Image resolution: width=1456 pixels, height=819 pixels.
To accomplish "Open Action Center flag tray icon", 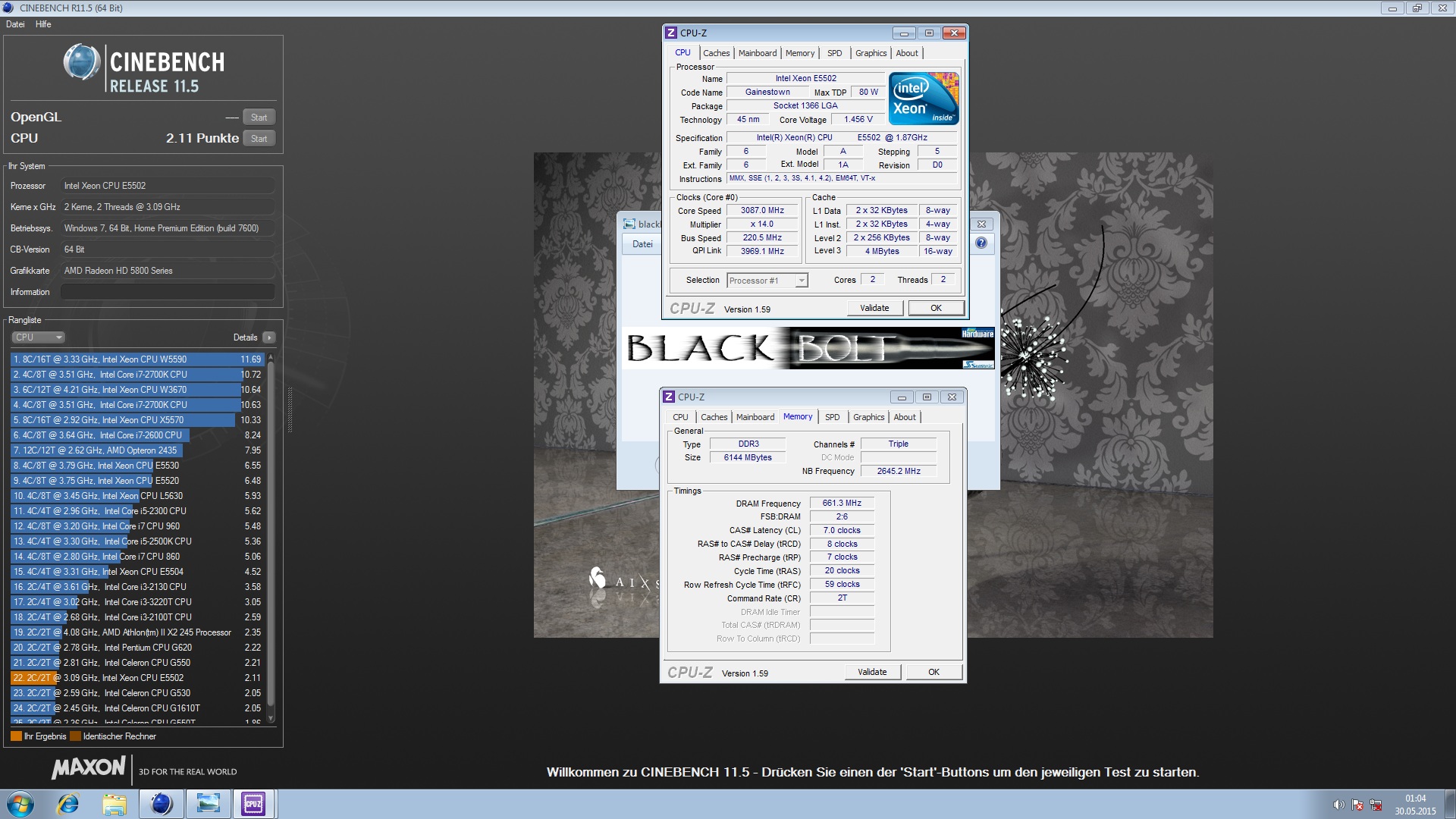I will (x=1357, y=805).
